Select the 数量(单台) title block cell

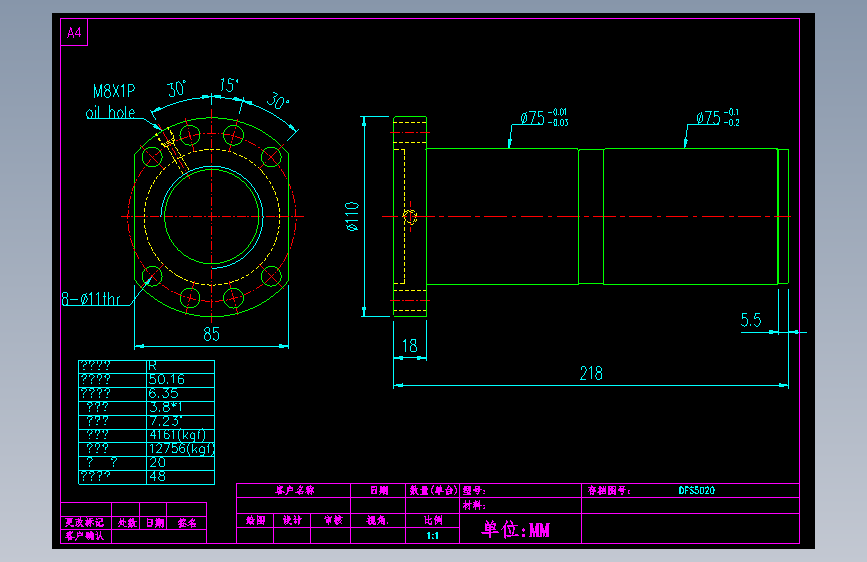pyautogui.click(x=433, y=490)
